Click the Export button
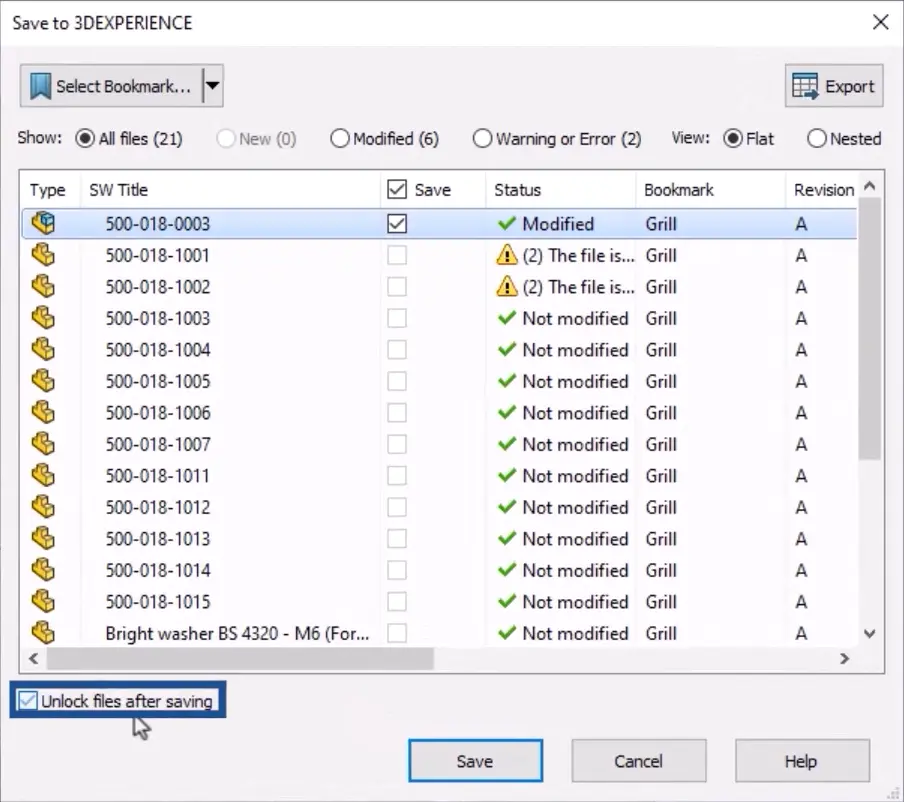The image size is (904, 802). click(834, 86)
